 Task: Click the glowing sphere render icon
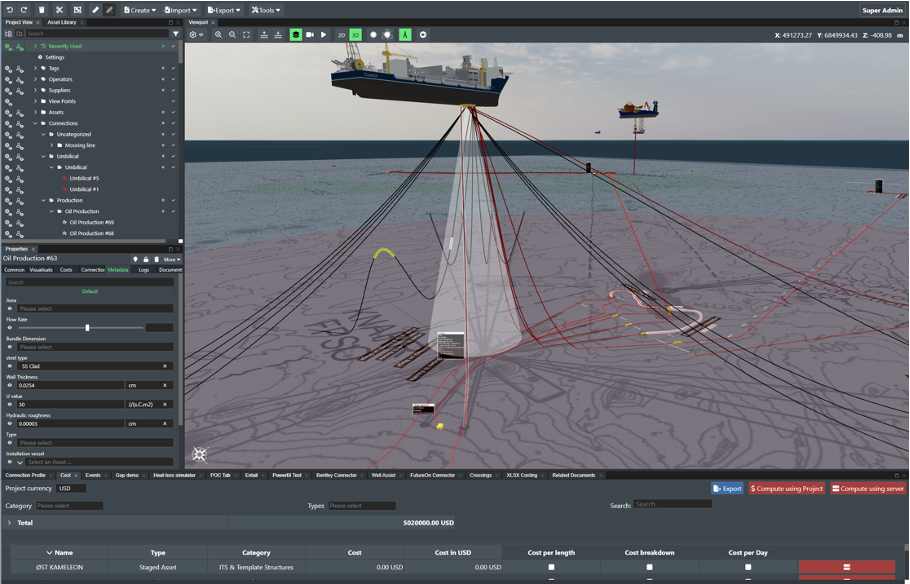click(x=387, y=35)
